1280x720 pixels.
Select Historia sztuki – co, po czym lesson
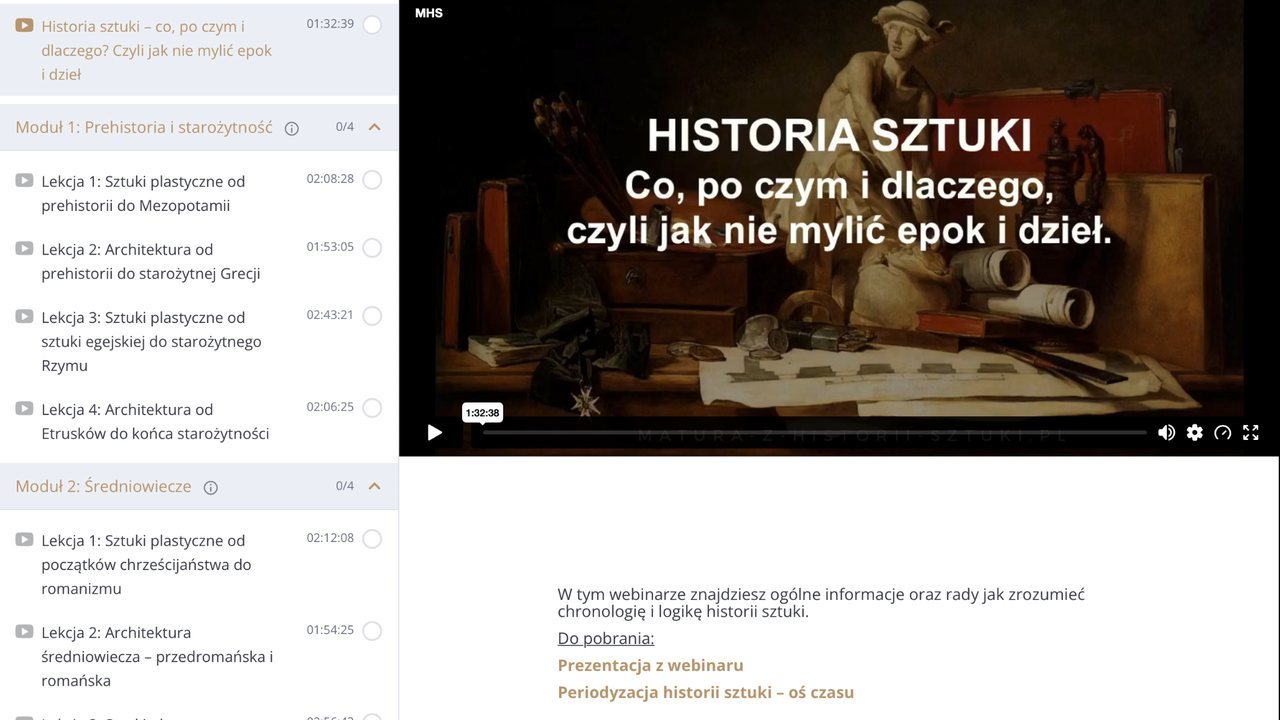coord(156,50)
